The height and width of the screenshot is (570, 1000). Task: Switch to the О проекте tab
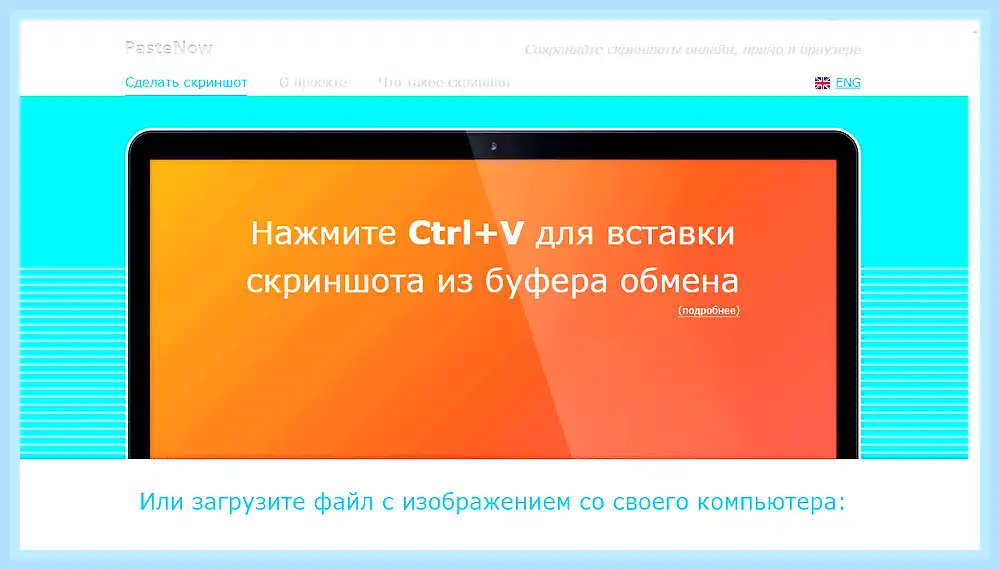pyautogui.click(x=312, y=82)
